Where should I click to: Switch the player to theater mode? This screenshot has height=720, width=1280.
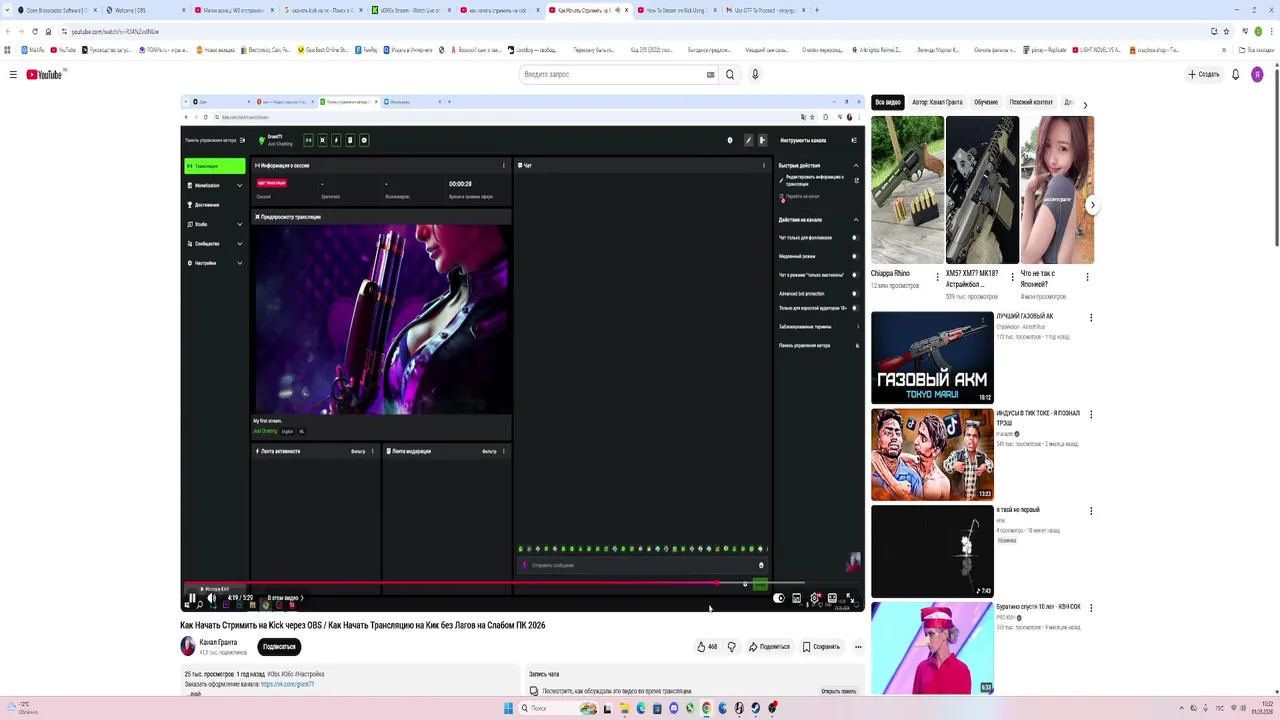pos(832,598)
